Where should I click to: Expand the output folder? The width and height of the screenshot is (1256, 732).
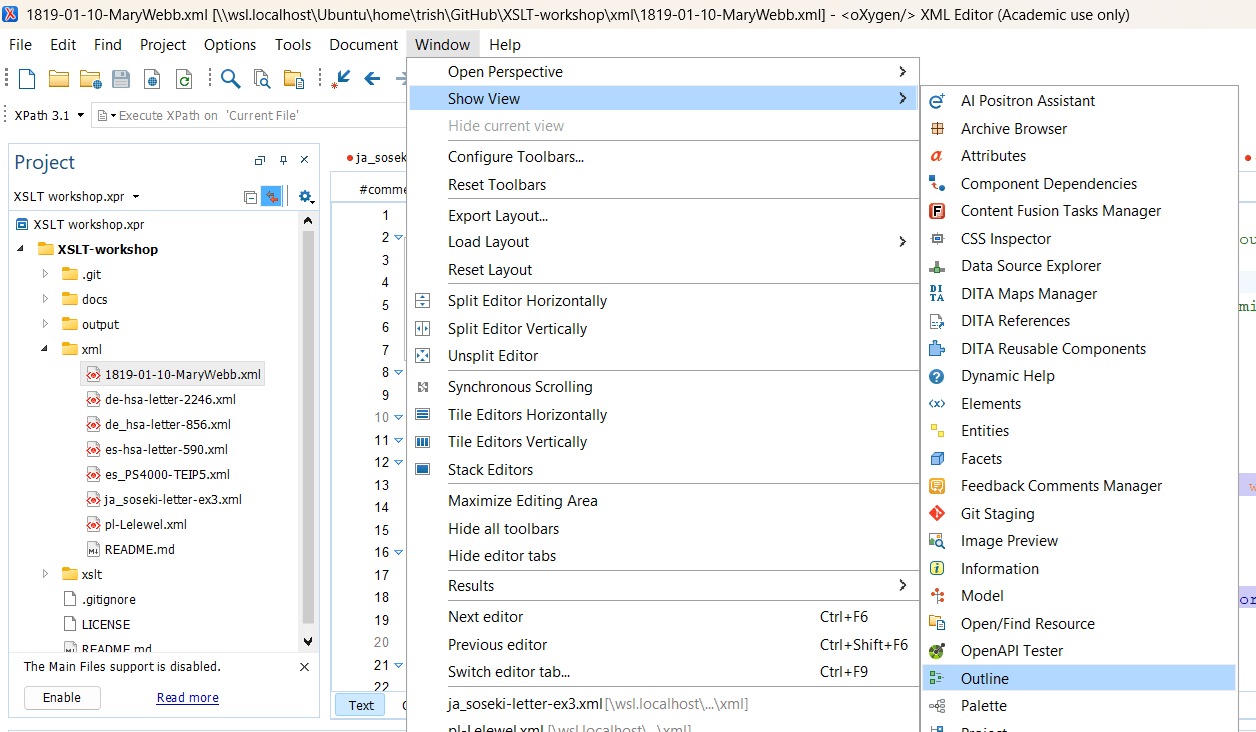point(45,324)
